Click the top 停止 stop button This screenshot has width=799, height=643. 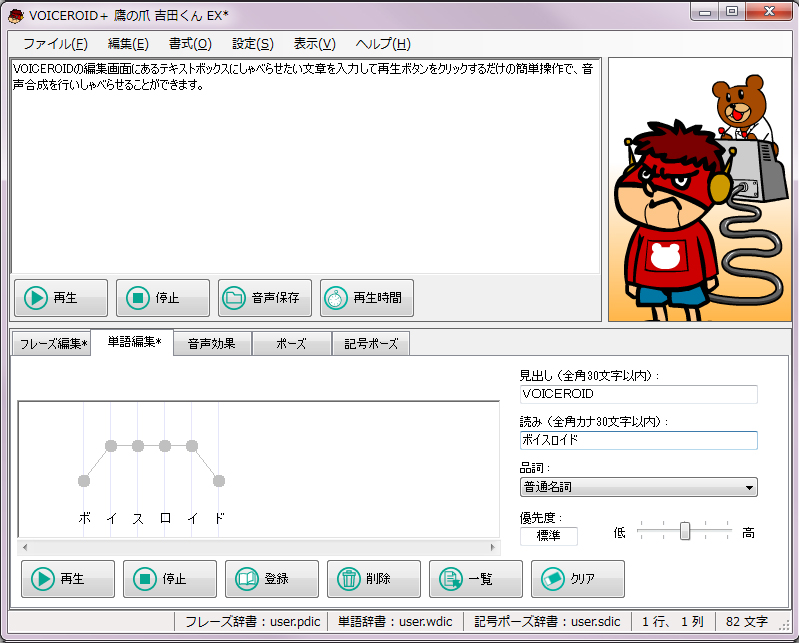pos(163,298)
